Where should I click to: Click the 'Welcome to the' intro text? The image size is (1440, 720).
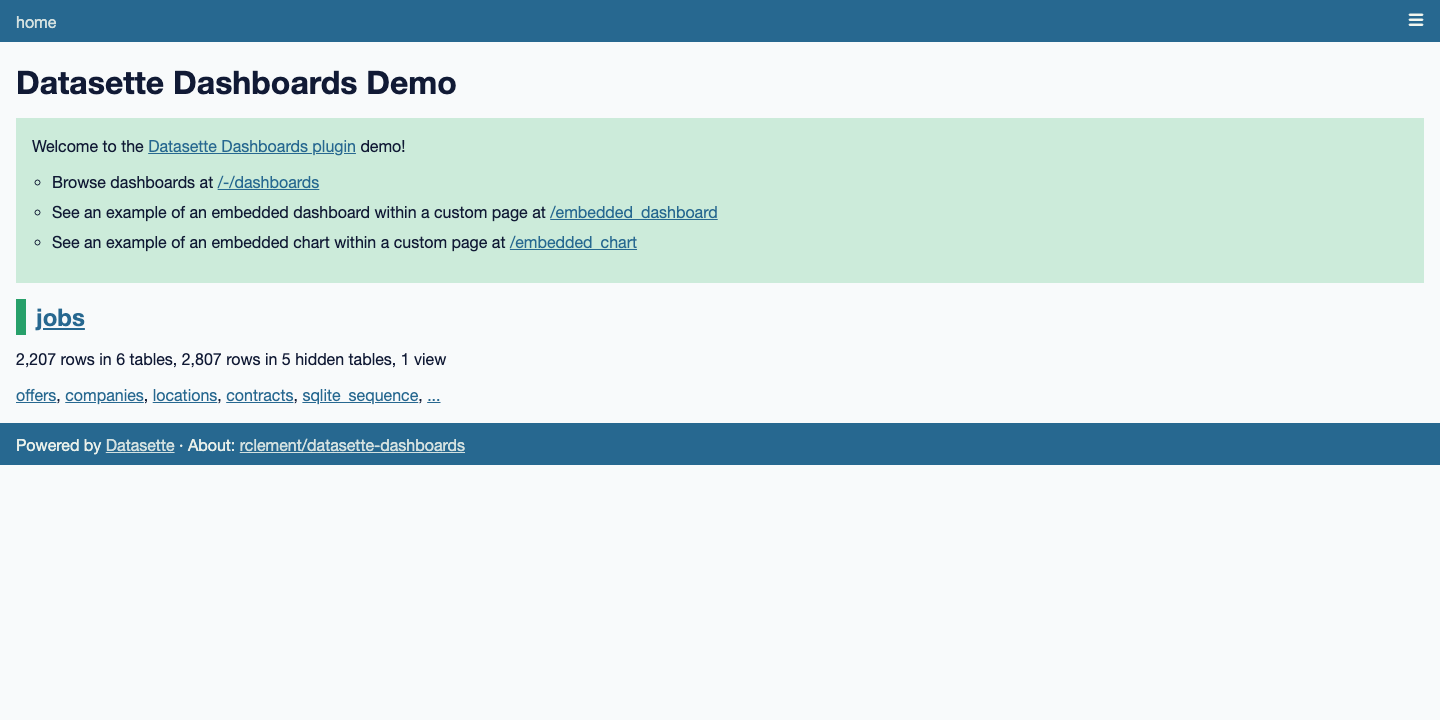pos(88,146)
